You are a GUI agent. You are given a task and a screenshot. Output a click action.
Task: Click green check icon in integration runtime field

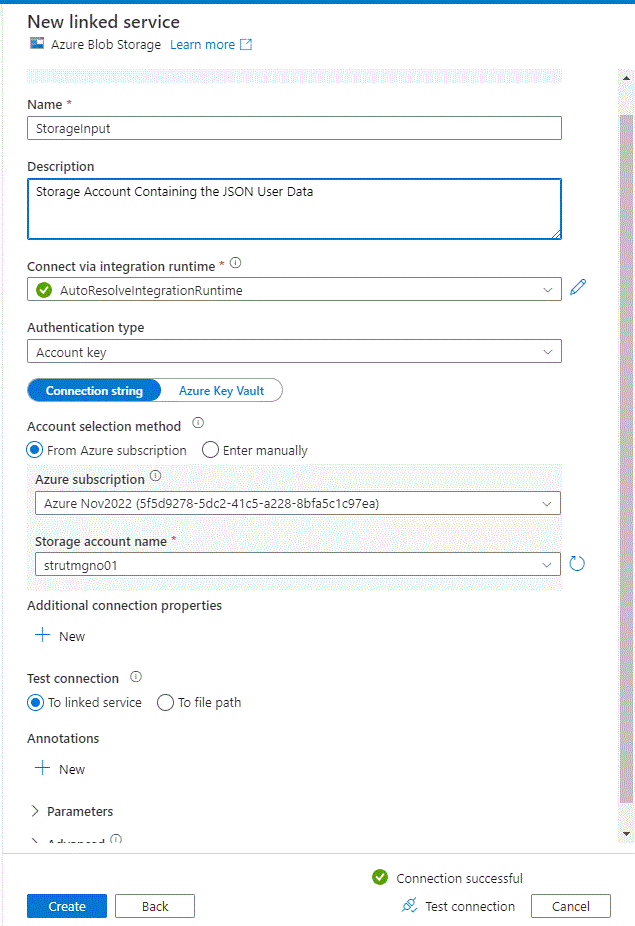(x=44, y=290)
